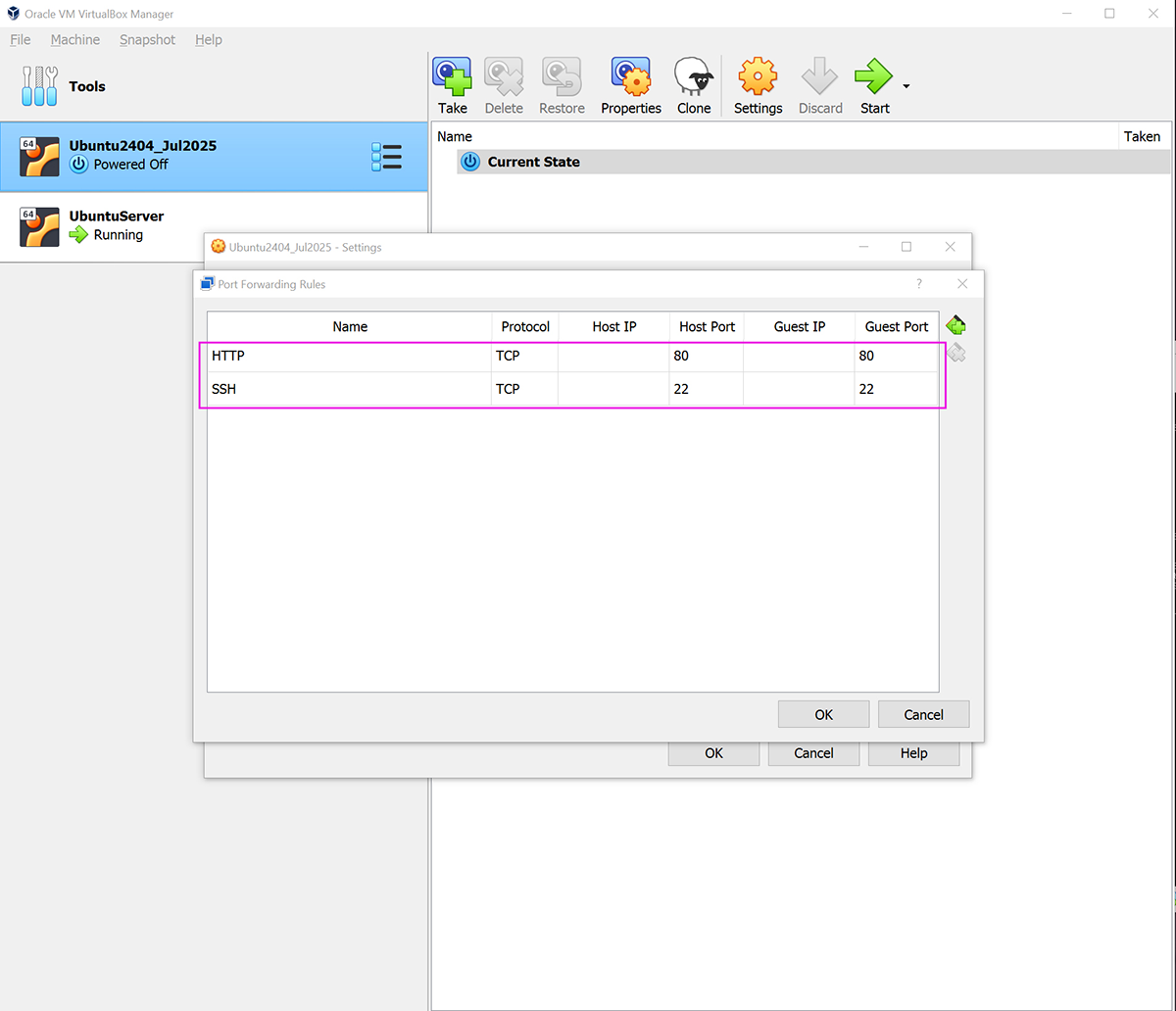The height and width of the screenshot is (1011, 1176).
Task: Sort rules by Name column header
Action: pyautogui.click(x=350, y=326)
